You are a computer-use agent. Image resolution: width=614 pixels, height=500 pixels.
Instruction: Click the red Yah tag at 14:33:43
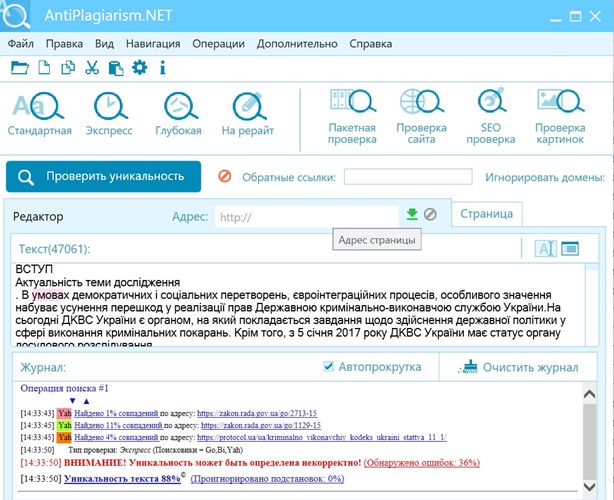point(65,413)
